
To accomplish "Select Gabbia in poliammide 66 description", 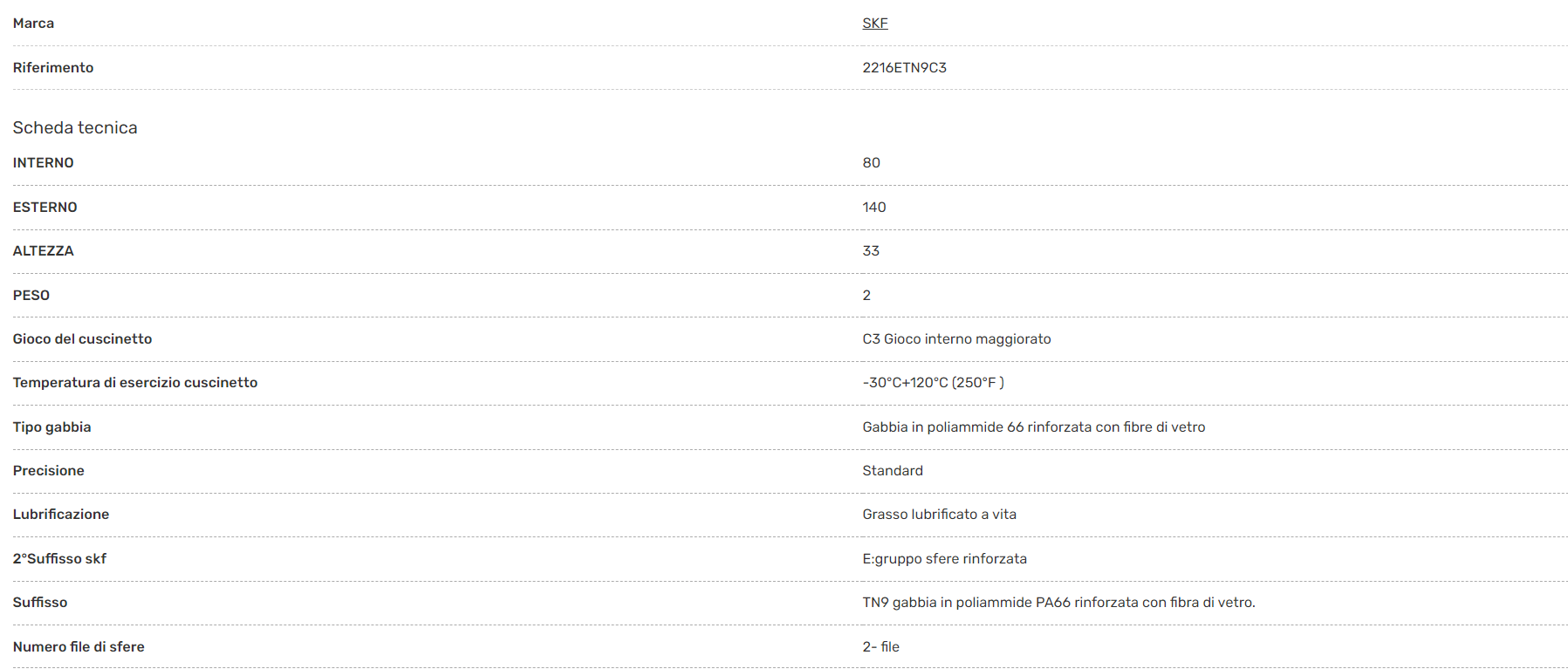I will (x=1034, y=427).
